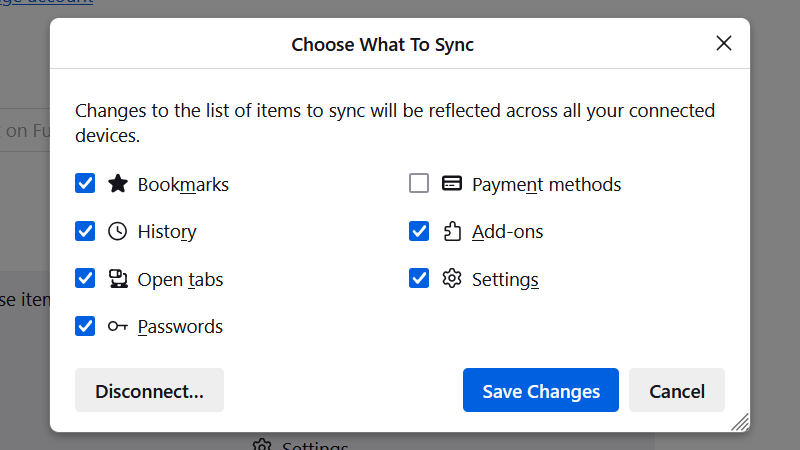Click the Add-ons puzzle piece icon
The height and width of the screenshot is (450, 800).
(452, 231)
